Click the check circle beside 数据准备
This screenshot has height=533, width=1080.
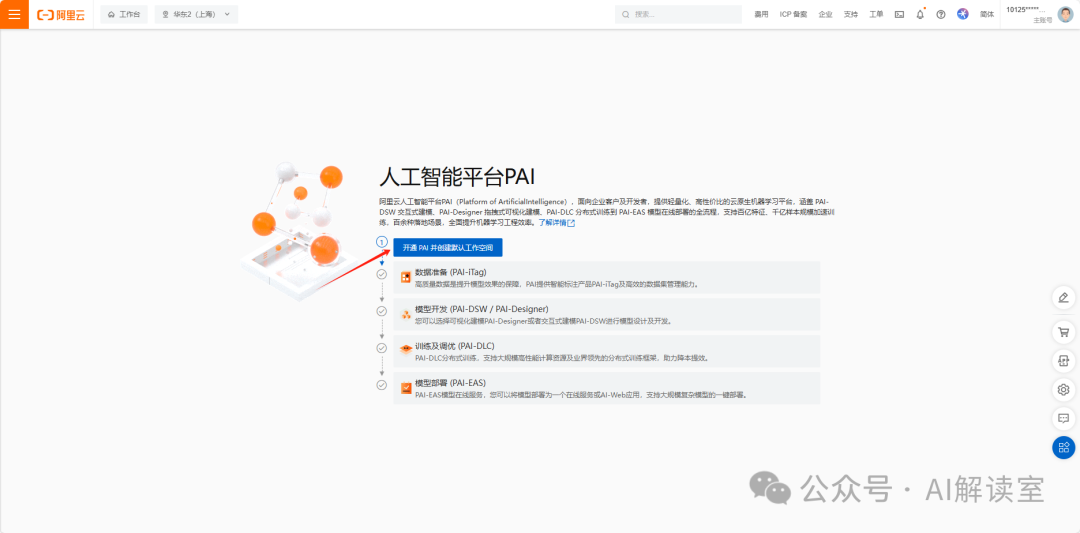tap(382, 274)
